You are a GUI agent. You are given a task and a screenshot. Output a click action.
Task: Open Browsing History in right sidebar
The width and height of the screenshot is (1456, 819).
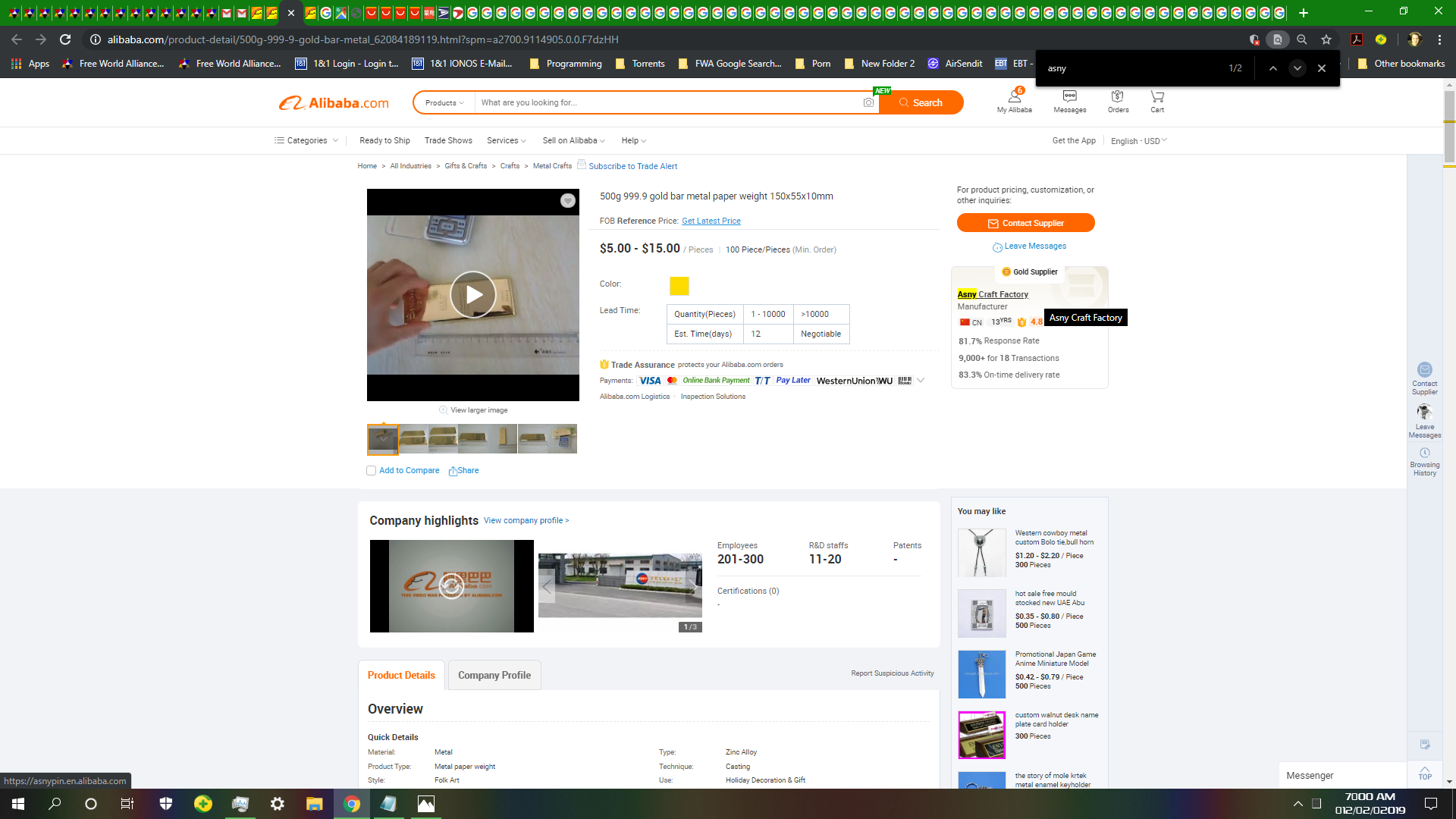coord(1424,462)
